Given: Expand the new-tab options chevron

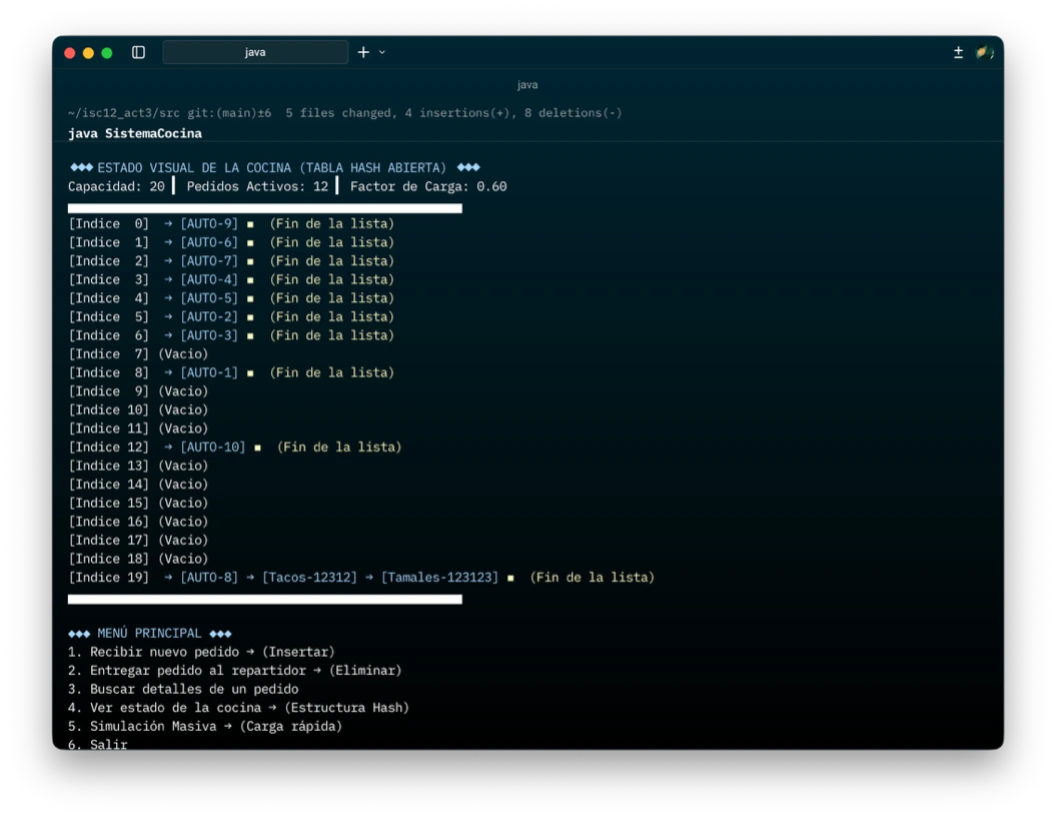Looking at the screenshot, I should pyautogui.click(x=382, y=52).
